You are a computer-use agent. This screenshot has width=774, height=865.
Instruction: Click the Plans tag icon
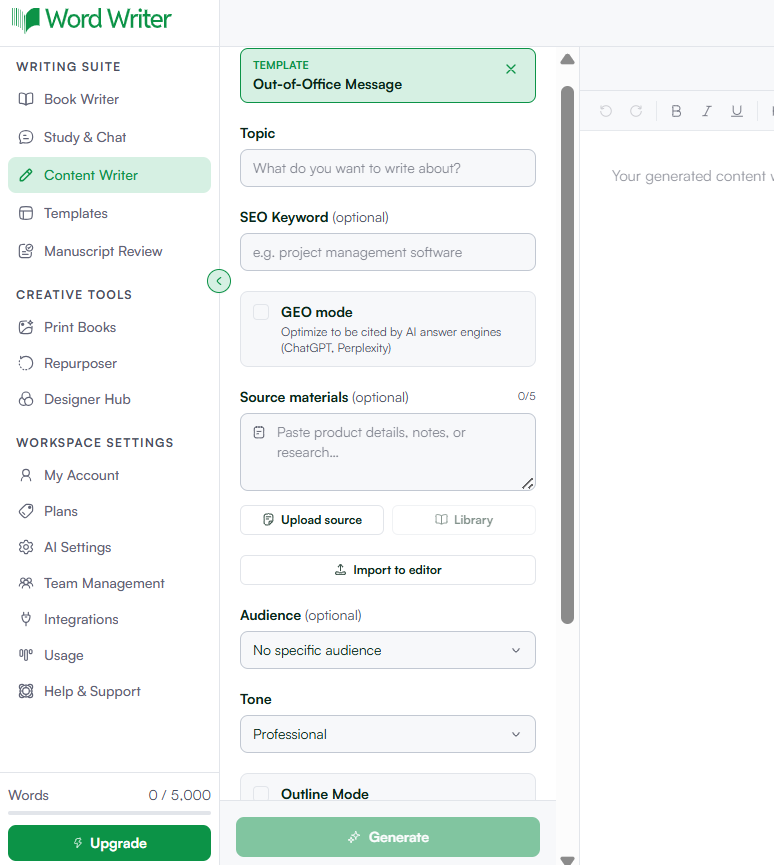(26, 511)
